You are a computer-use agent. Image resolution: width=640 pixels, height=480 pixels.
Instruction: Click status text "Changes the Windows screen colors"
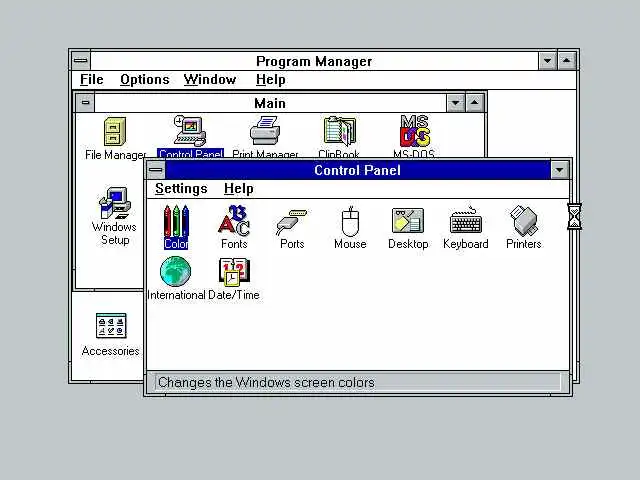[266, 382]
